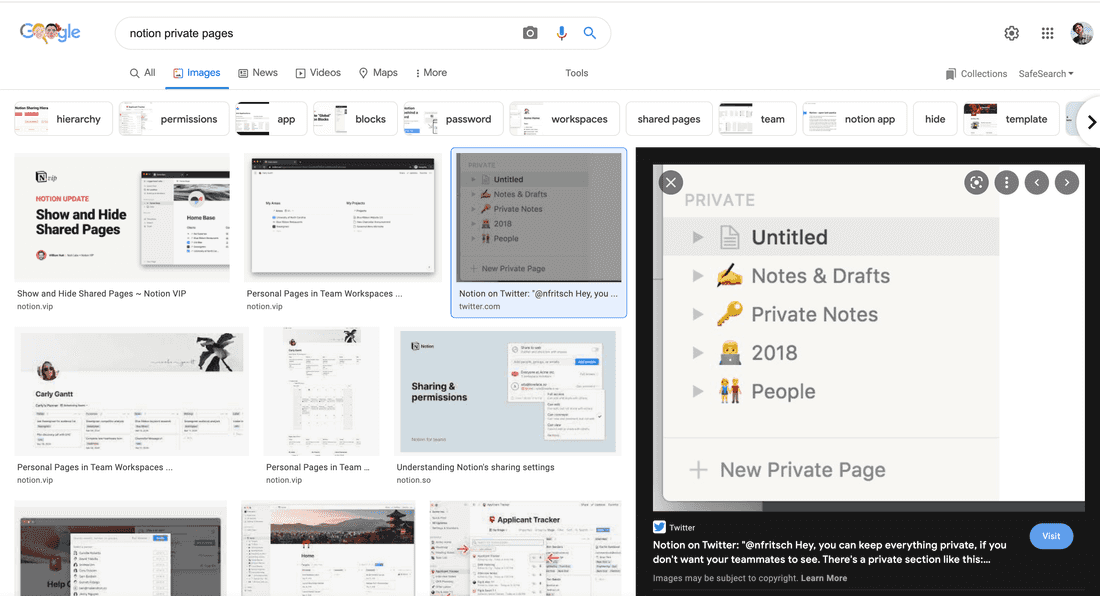Viewport: 1100px width, 596px height.
Task: Search by image using the camera icon
Action: pyautogui.click(x=530, y=33)
